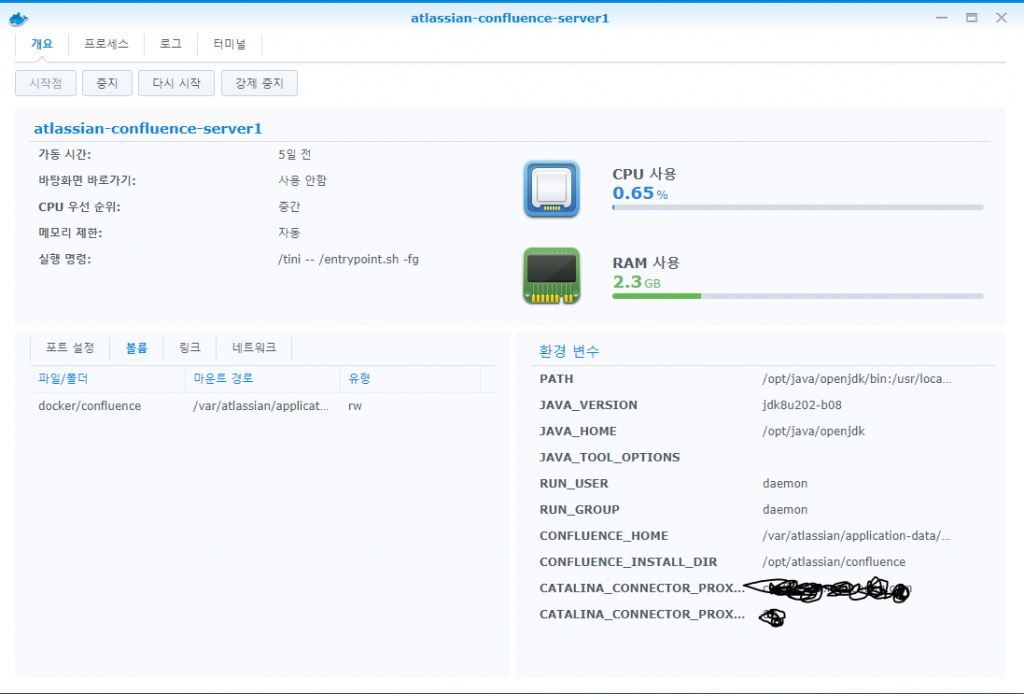Switch to the 프로세스 tab
This screenshot has height=694, width=1024.
pos(106,44)
